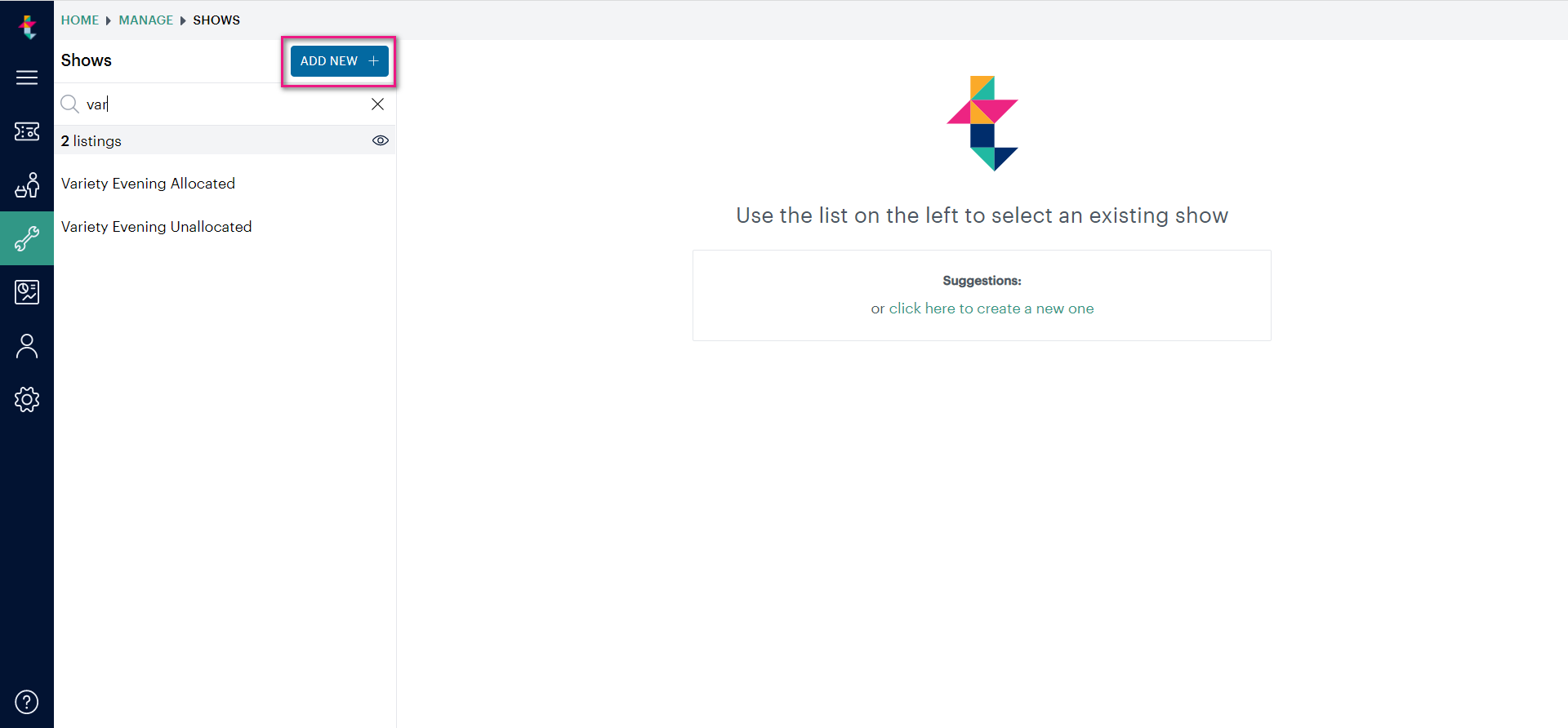1568x728 pixels.
Task: Click SHOWS in the breadcrumb
Action: pyautogui.click(x=216, y=20)
